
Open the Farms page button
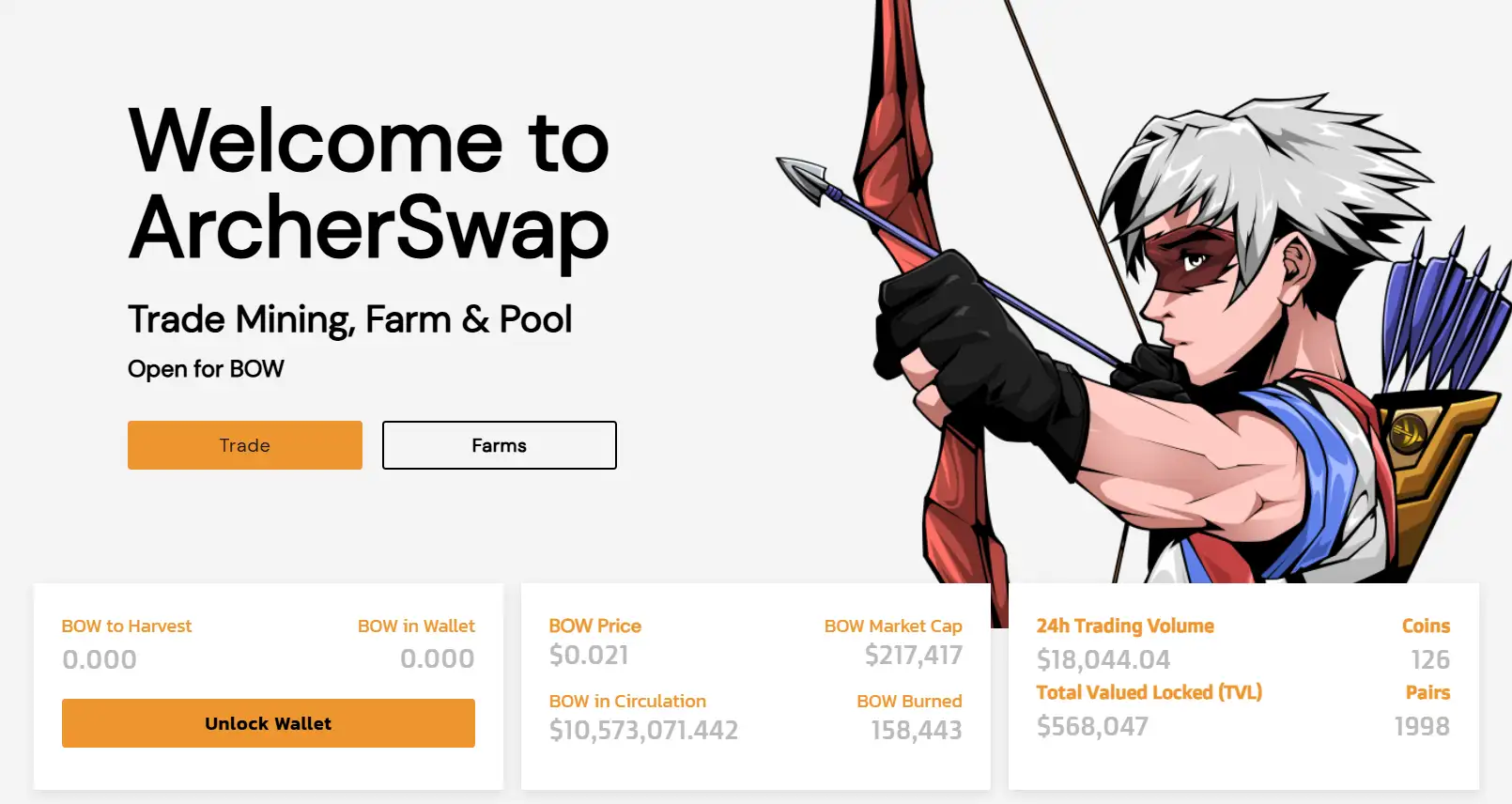point(500,445)
